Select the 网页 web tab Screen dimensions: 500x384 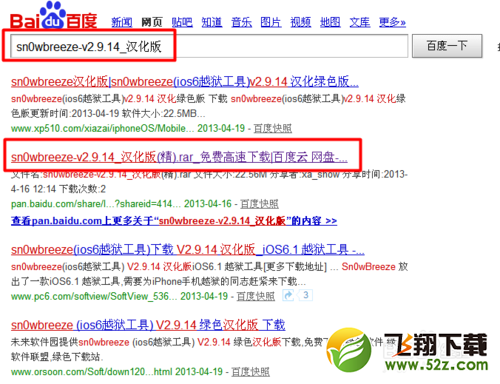152,22
